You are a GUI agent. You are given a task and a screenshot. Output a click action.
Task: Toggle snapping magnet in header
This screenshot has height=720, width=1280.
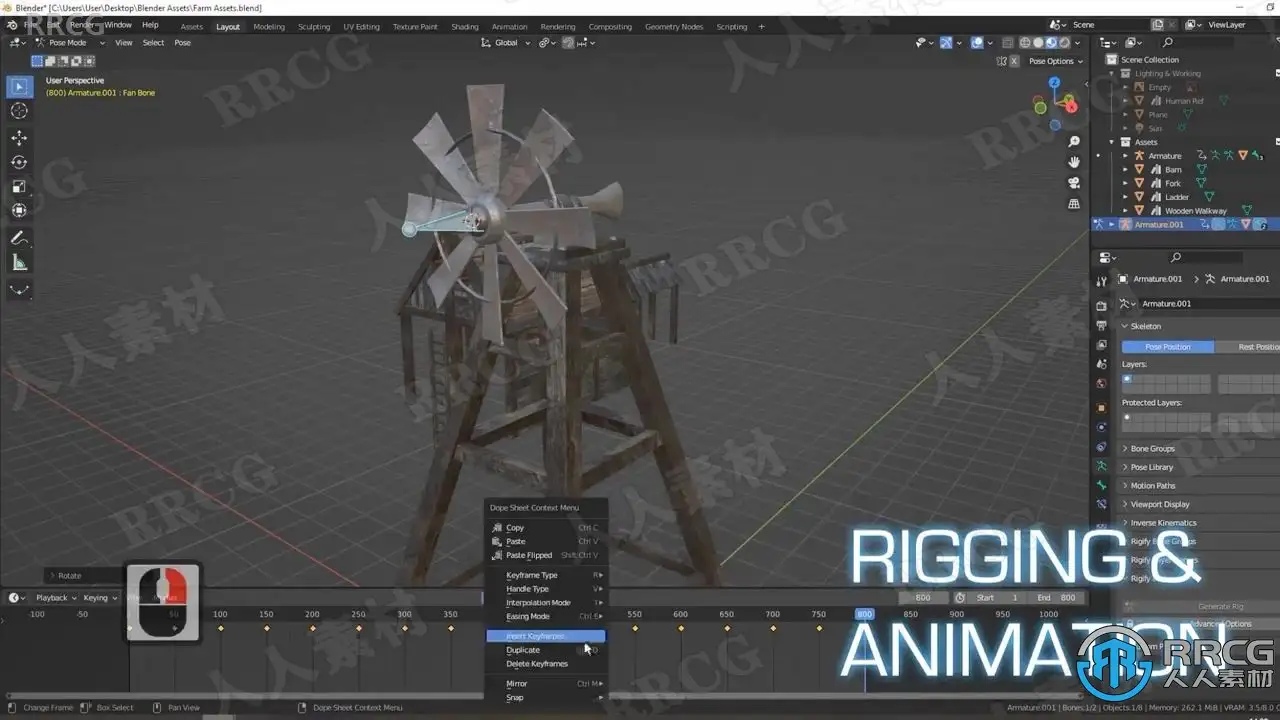pyautogui.click(x=569, y=43)
